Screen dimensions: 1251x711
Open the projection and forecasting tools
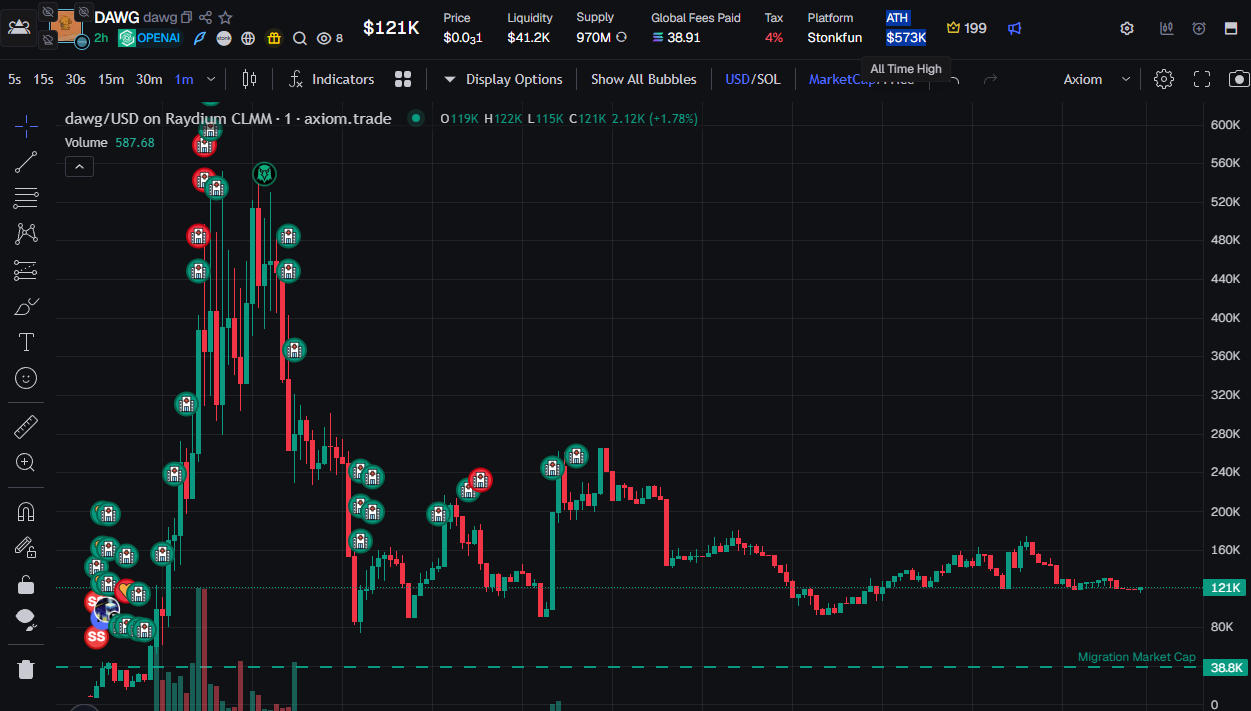(x=27, y=270)
